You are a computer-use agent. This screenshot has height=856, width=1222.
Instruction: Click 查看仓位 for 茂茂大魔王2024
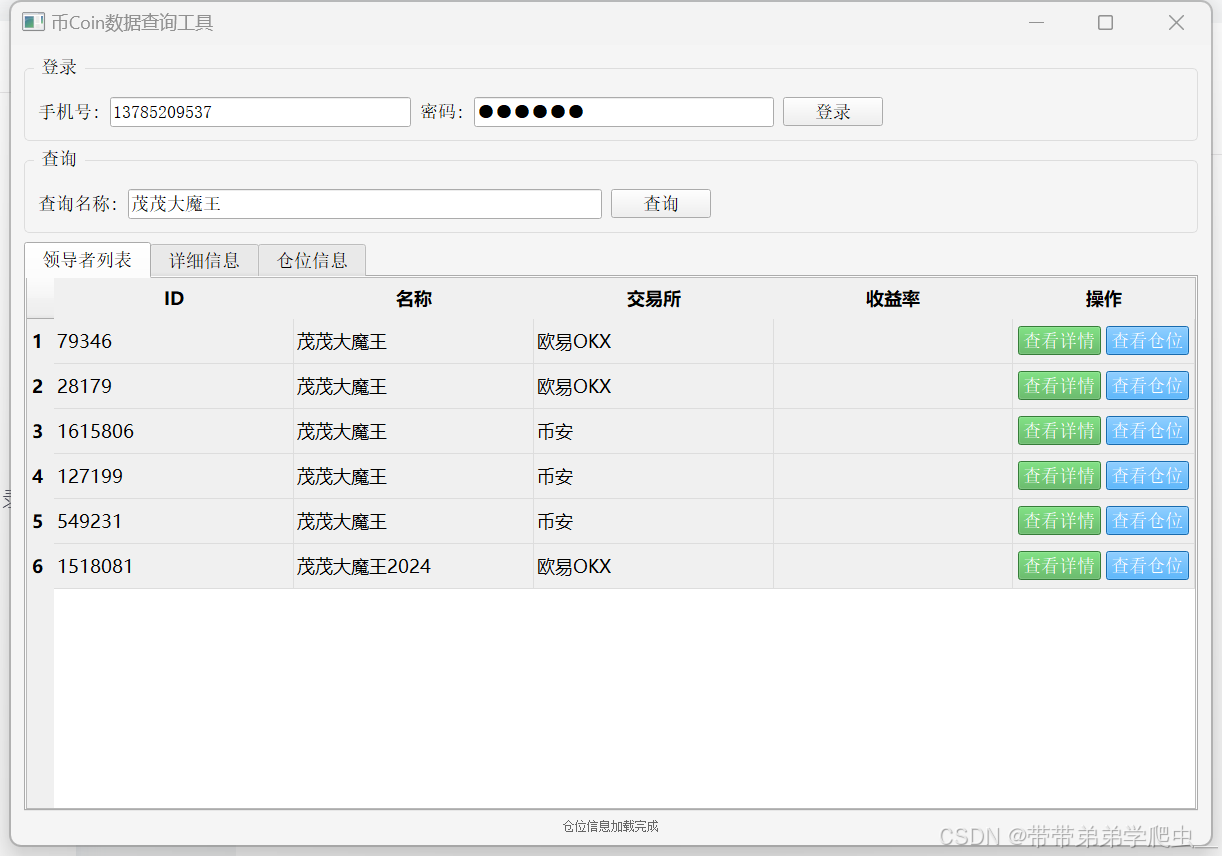(x=1147, y=566)
